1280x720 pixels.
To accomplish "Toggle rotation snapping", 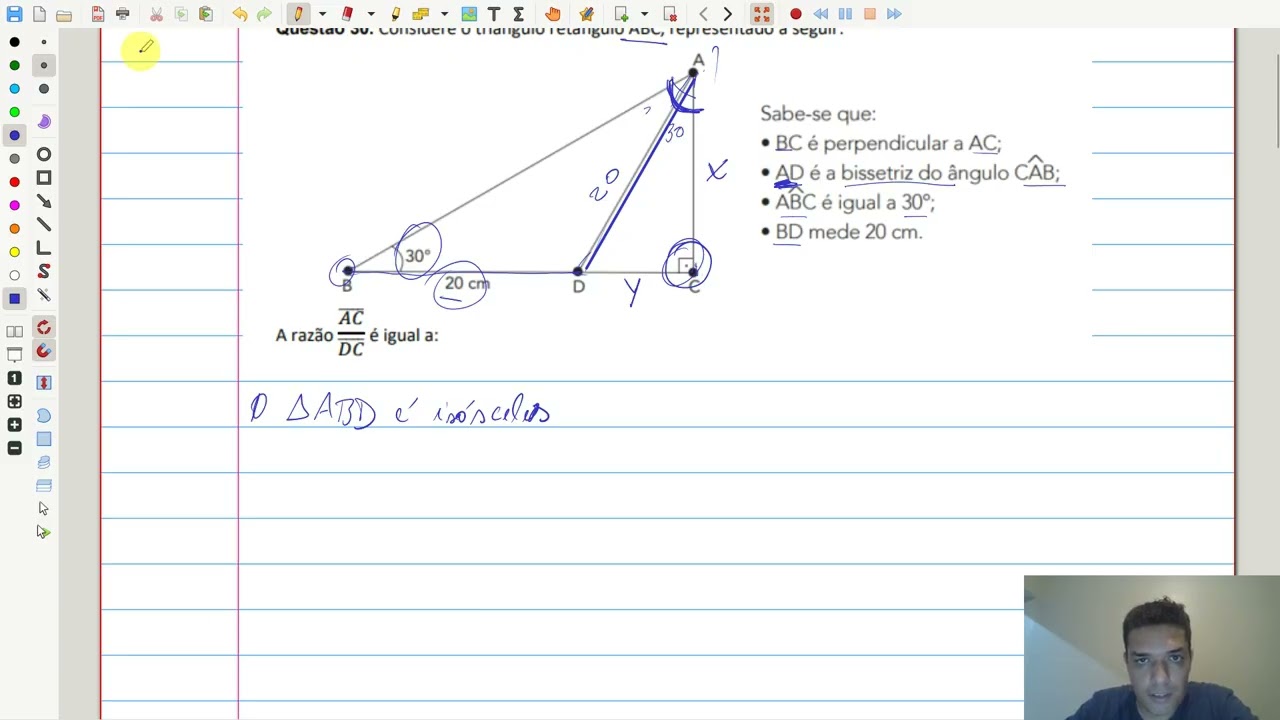I will click(43, 328).
